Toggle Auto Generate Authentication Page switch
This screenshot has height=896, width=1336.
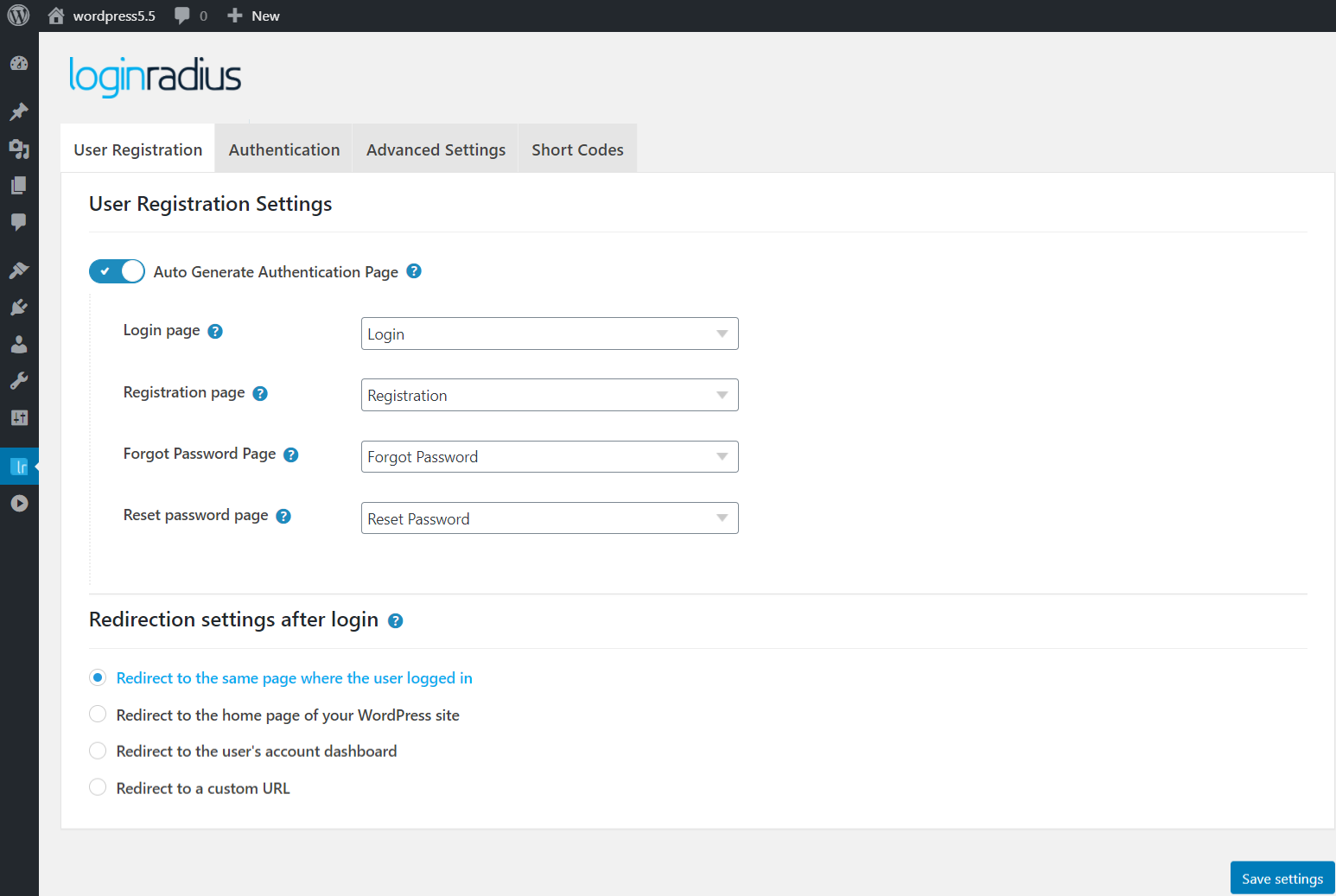[x=117, y=271]
